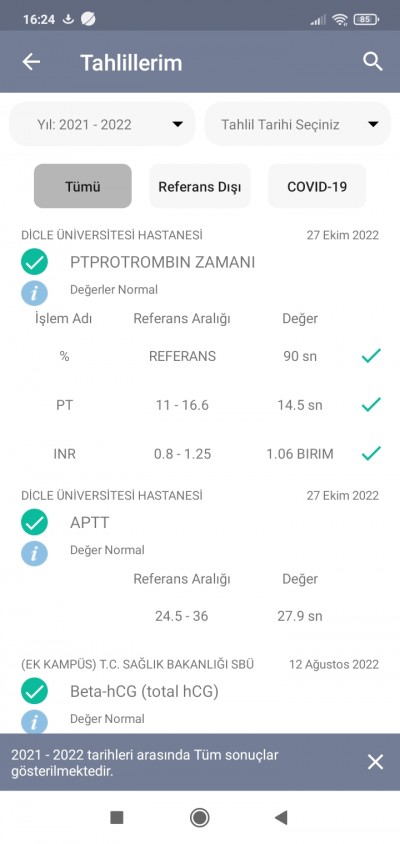Open the Yıl: 2021 - 2022 dropdown

[x=102, y=124]
